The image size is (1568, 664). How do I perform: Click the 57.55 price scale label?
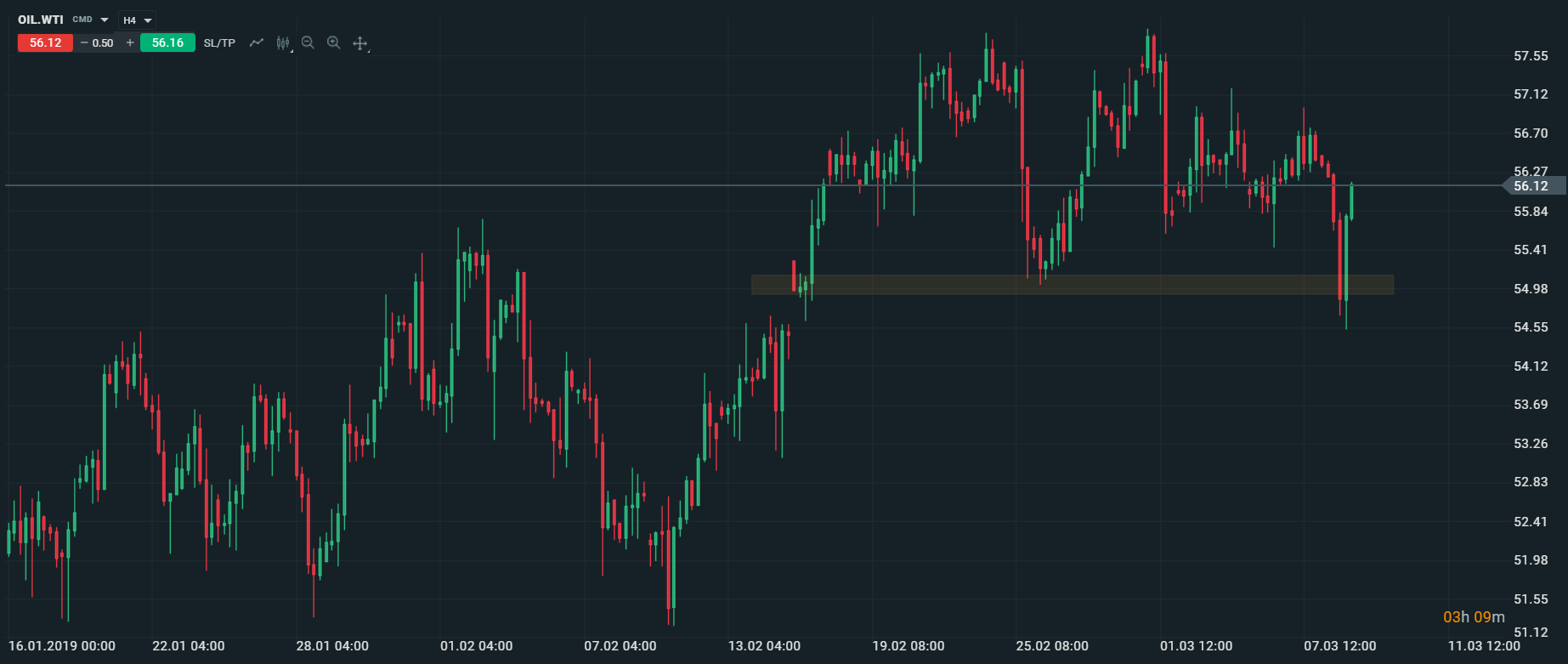tap(1531, 56)
